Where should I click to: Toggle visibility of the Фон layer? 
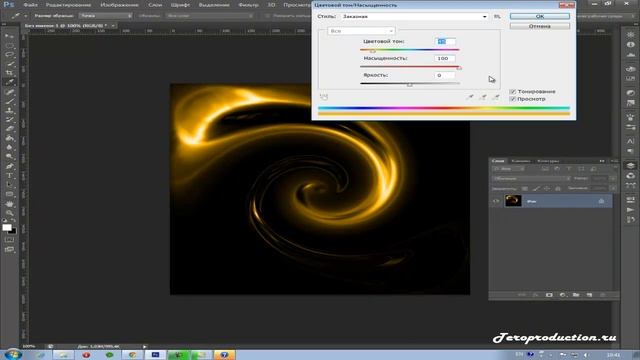tap(496, 201)
